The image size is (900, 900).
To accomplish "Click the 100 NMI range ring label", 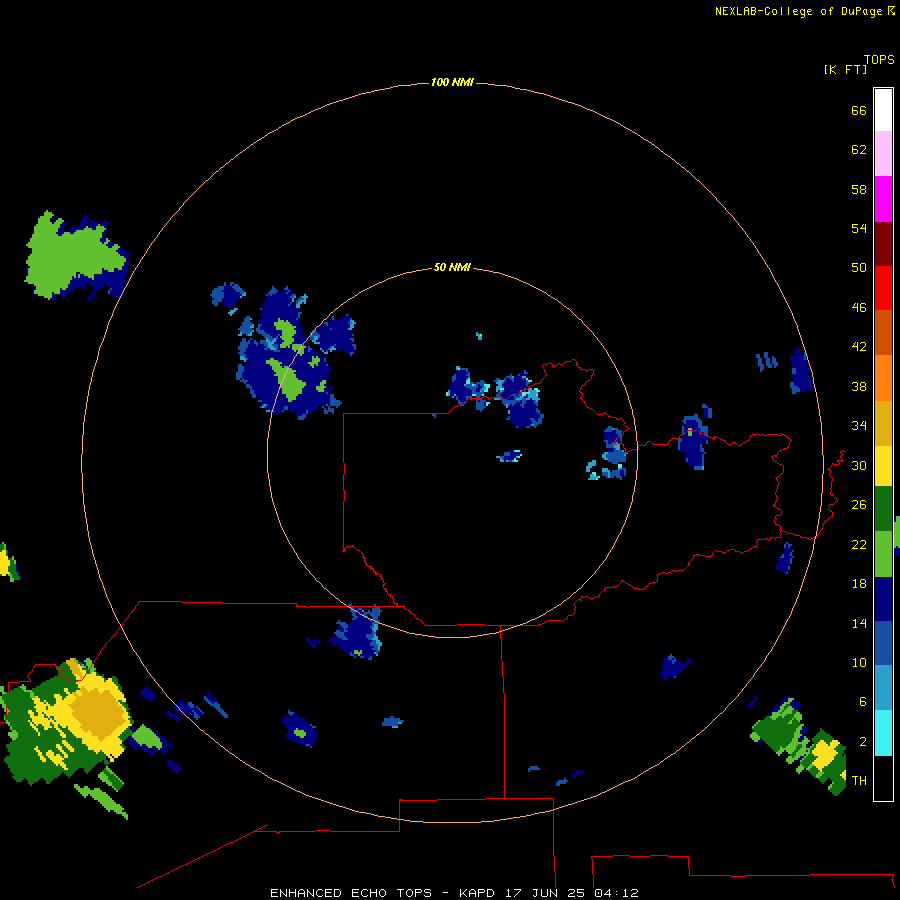I will click(452, 82).
